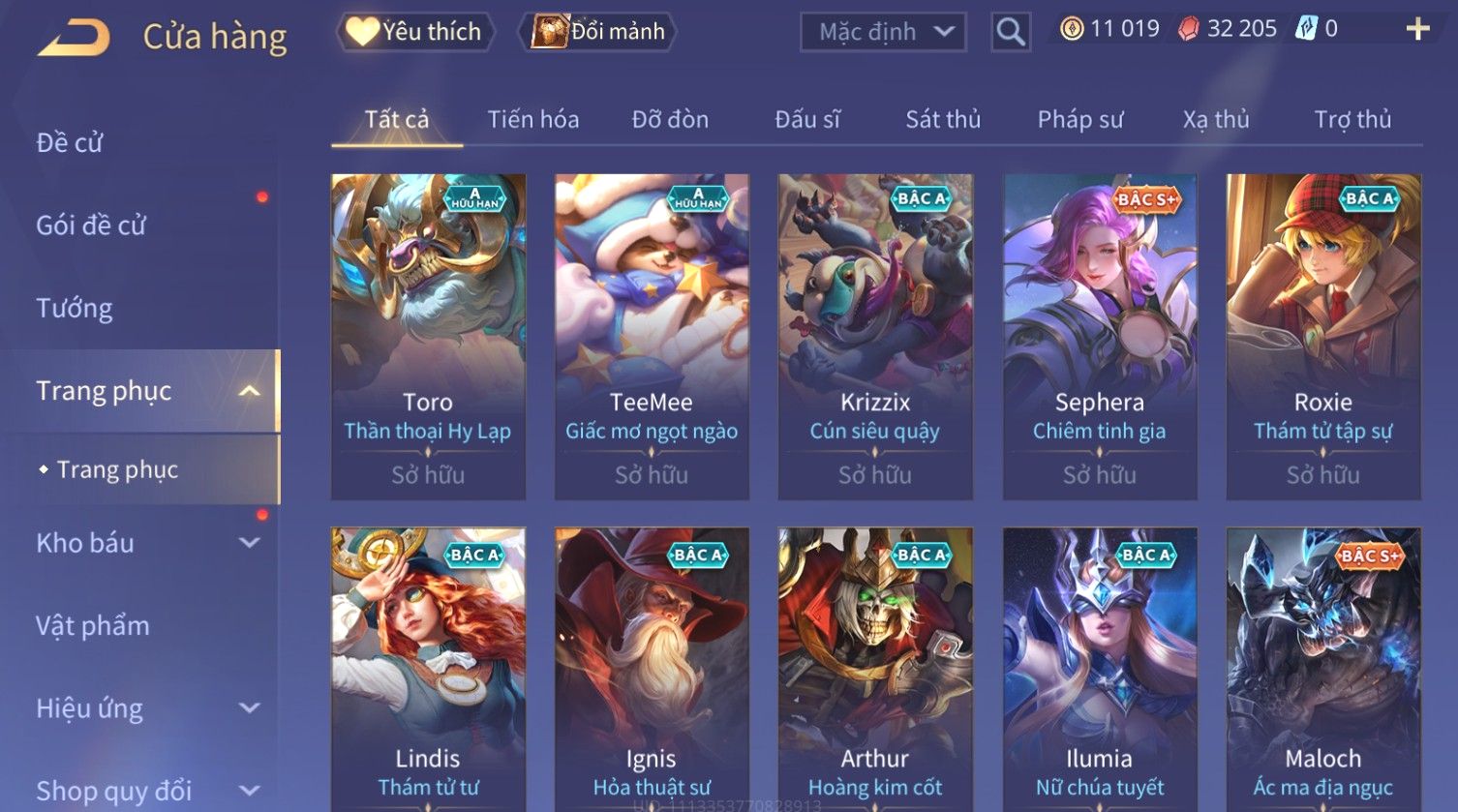Select the Tiến hóa filter tab

[533, 119]
